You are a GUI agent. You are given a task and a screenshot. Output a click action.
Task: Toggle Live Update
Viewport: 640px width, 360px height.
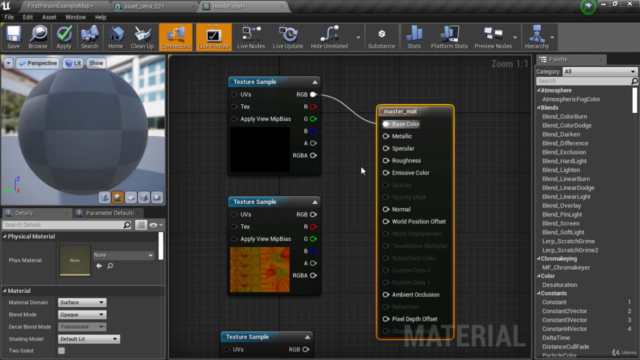click(x=288, y=37)
